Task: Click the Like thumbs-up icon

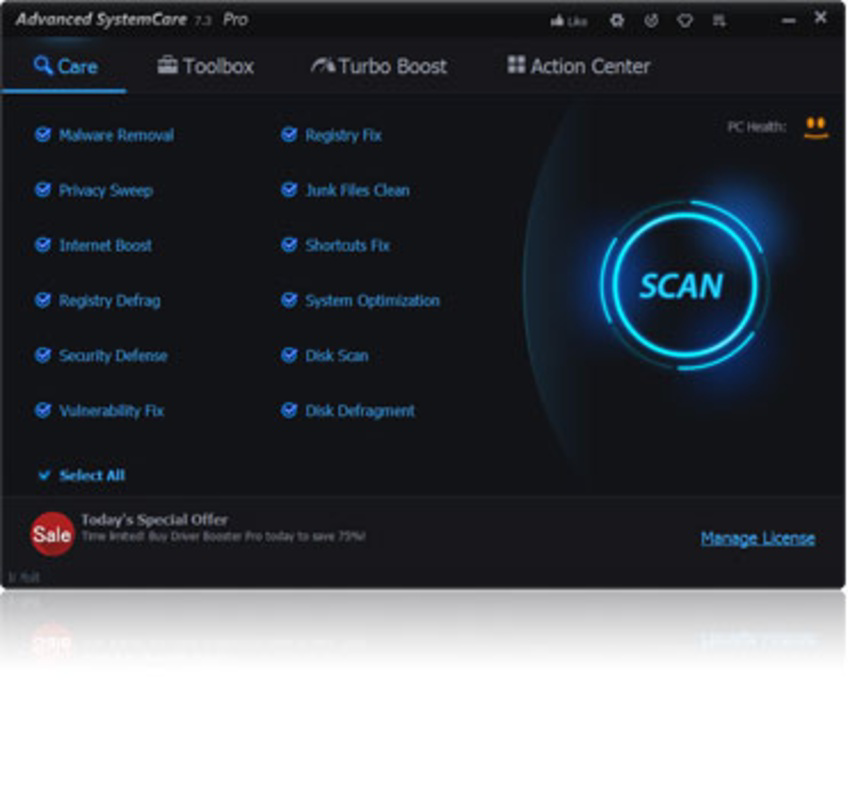Action: 557,21
